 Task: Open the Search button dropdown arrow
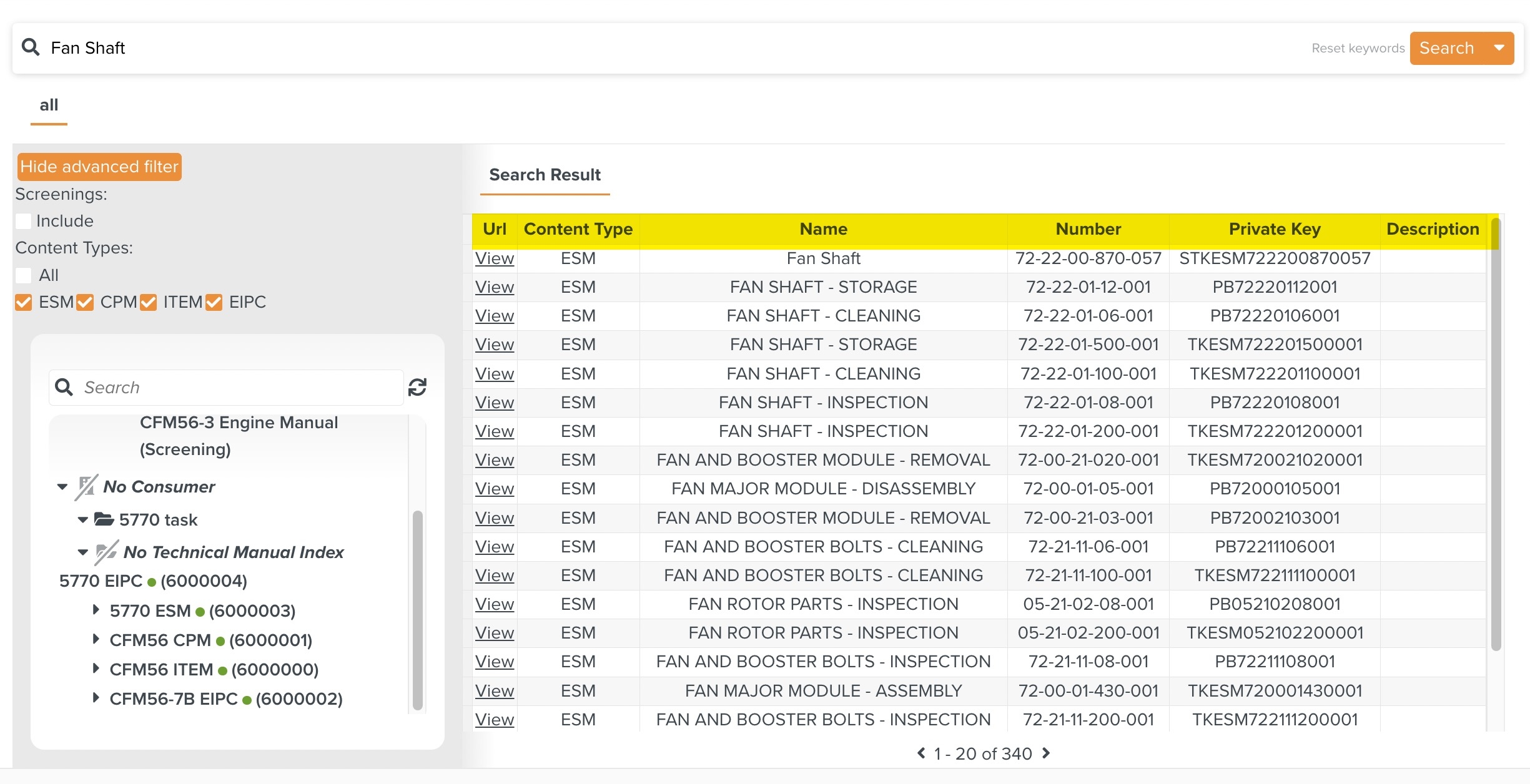point(1499,48)
